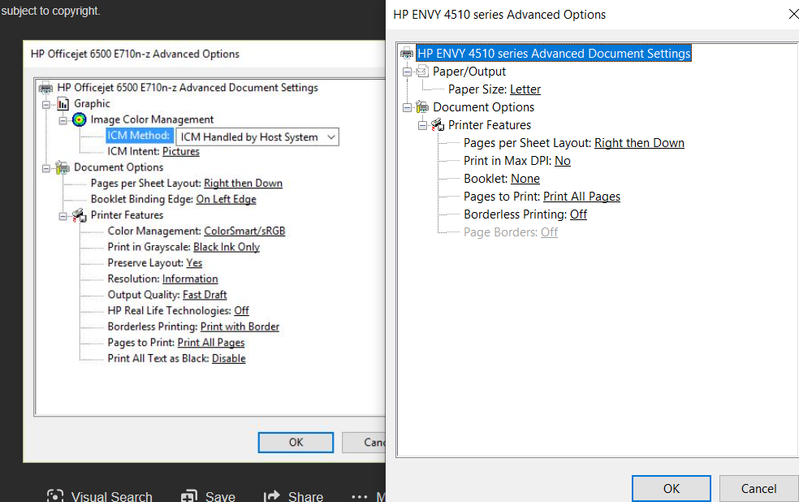
Task: Collapse the Graphic node
Action: [x=46, y=104]
